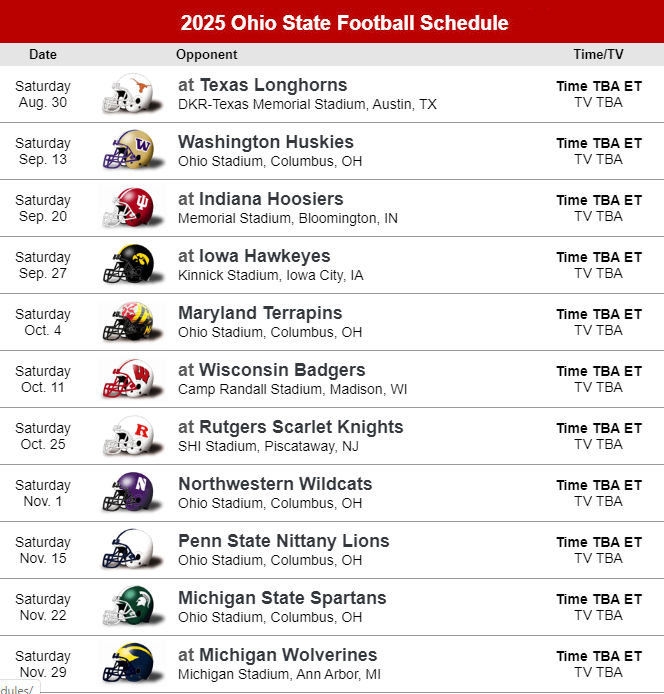
Task: Click the Time/TV column header
Action: [x=598, y=55]
